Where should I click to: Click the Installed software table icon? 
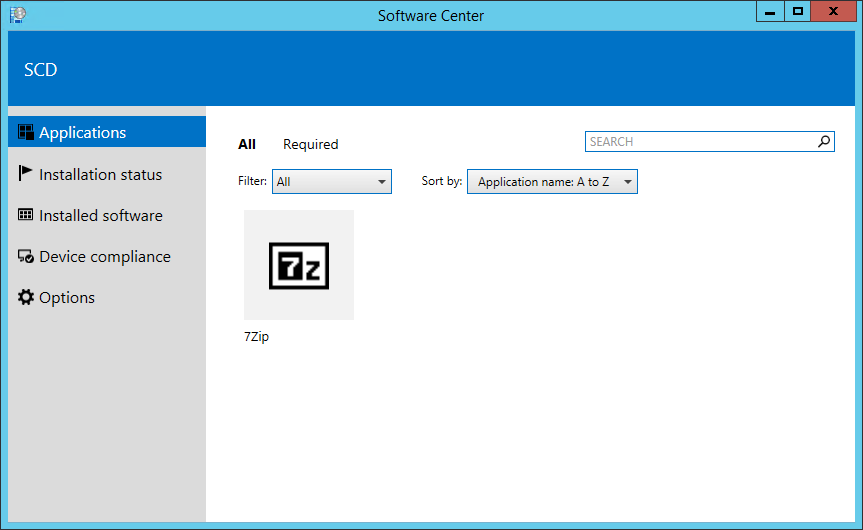click(25, 215)
